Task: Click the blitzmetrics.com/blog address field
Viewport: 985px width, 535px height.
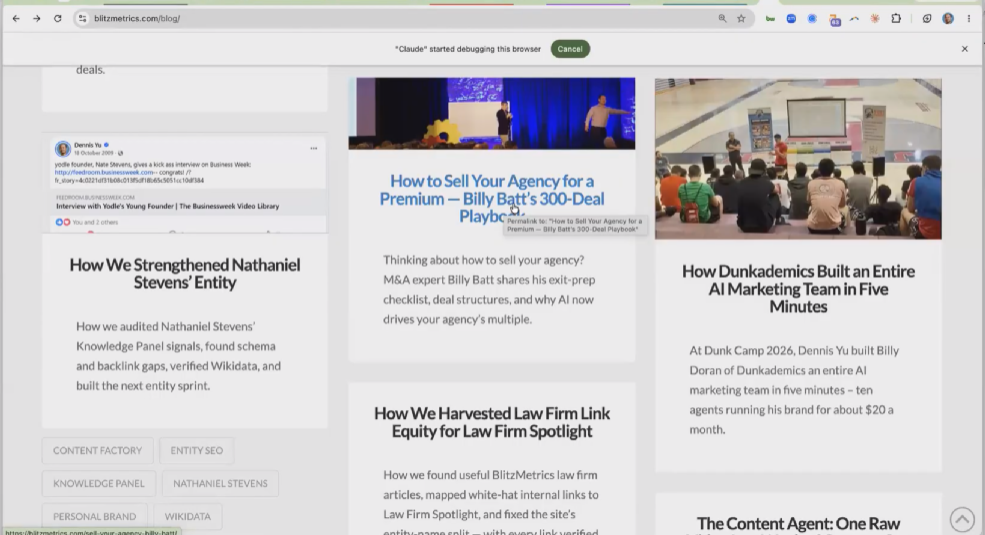Action: (402, 19)
